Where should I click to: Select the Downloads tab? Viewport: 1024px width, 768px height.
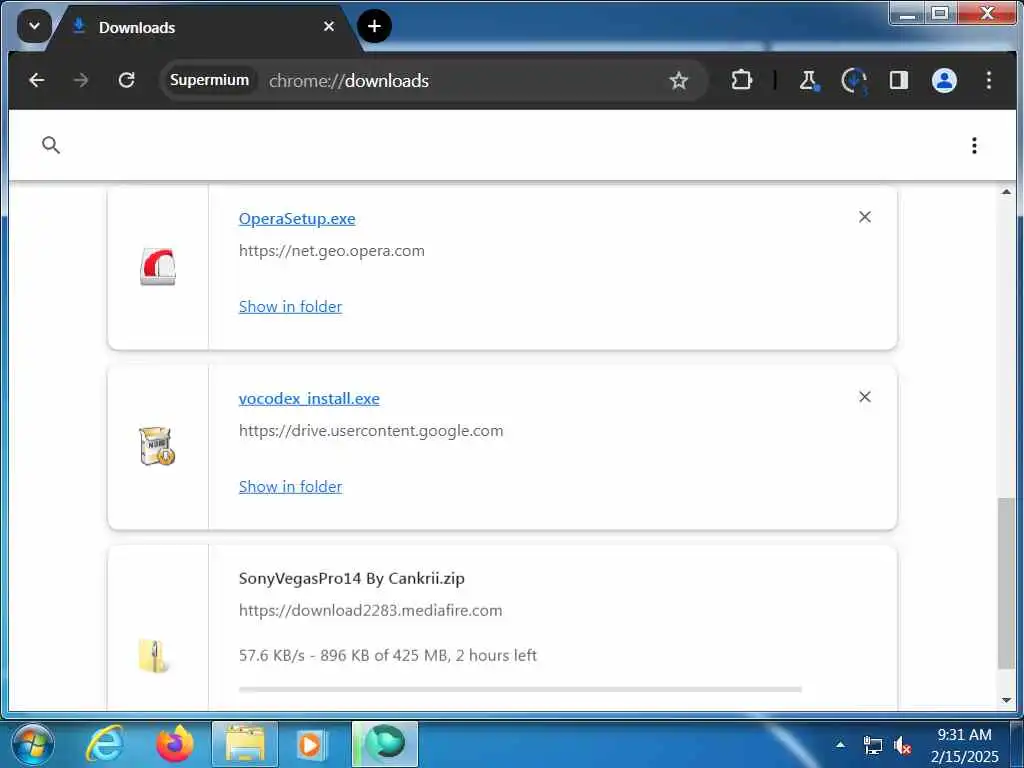202,27
